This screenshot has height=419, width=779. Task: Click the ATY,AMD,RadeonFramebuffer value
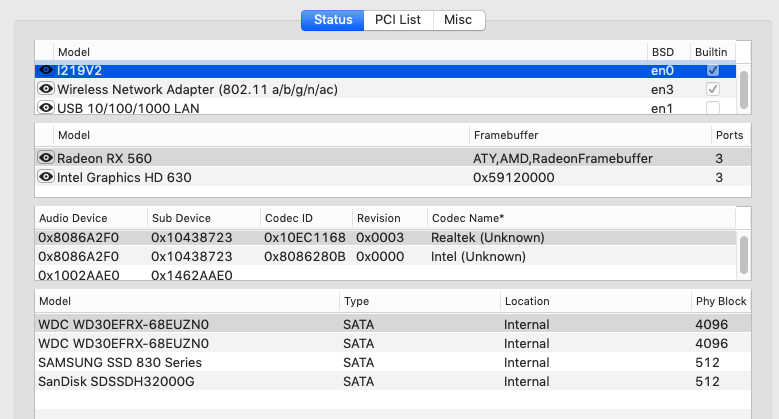click(x=563, y=158)
